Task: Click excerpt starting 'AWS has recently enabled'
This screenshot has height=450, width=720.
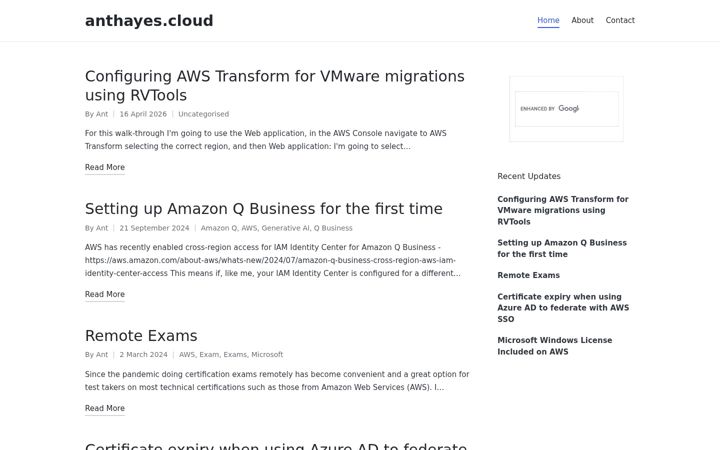Action: pyautogui.click(x=272, y=260)
